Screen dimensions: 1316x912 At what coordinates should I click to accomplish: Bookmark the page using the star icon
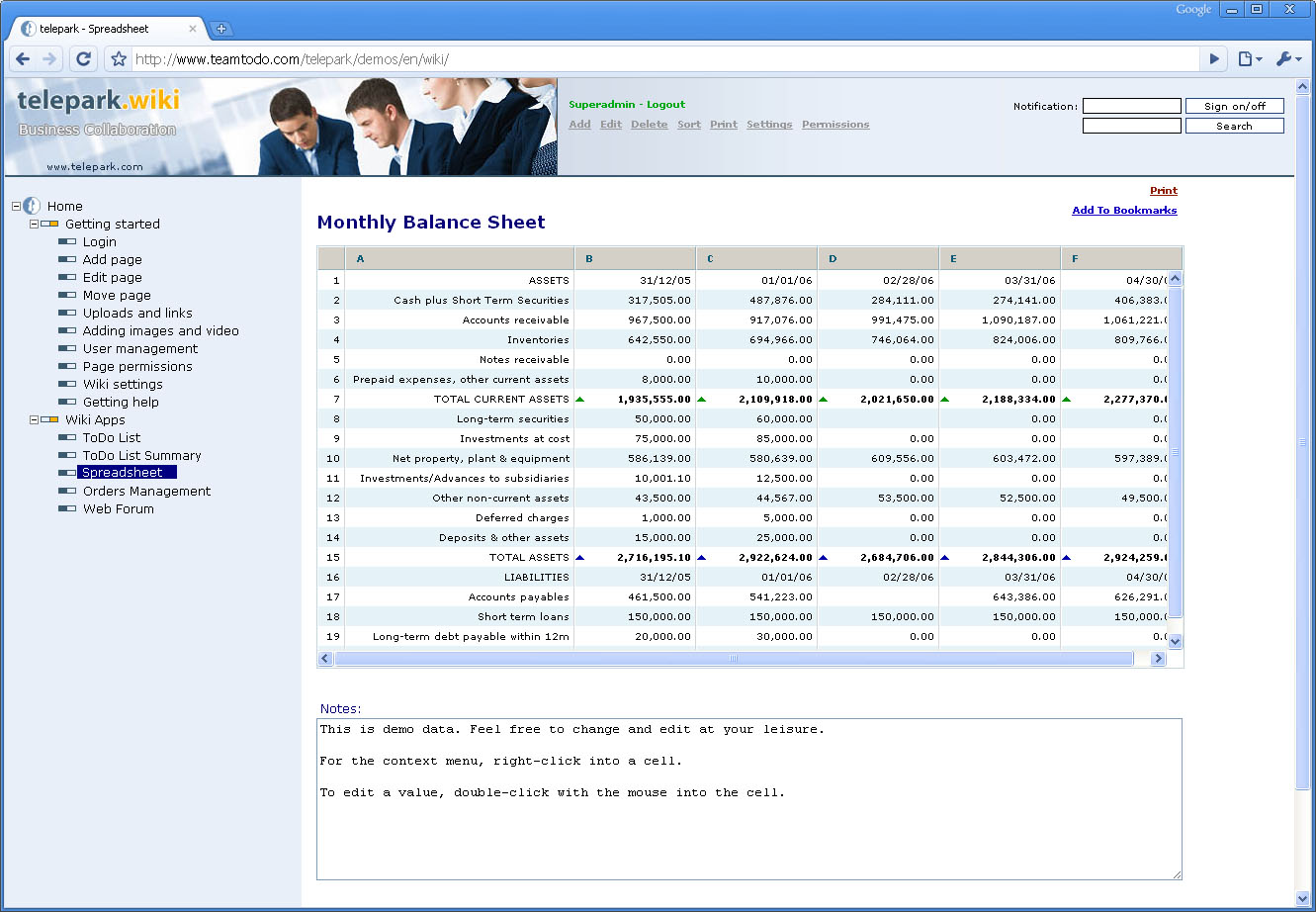pos(119,59)
